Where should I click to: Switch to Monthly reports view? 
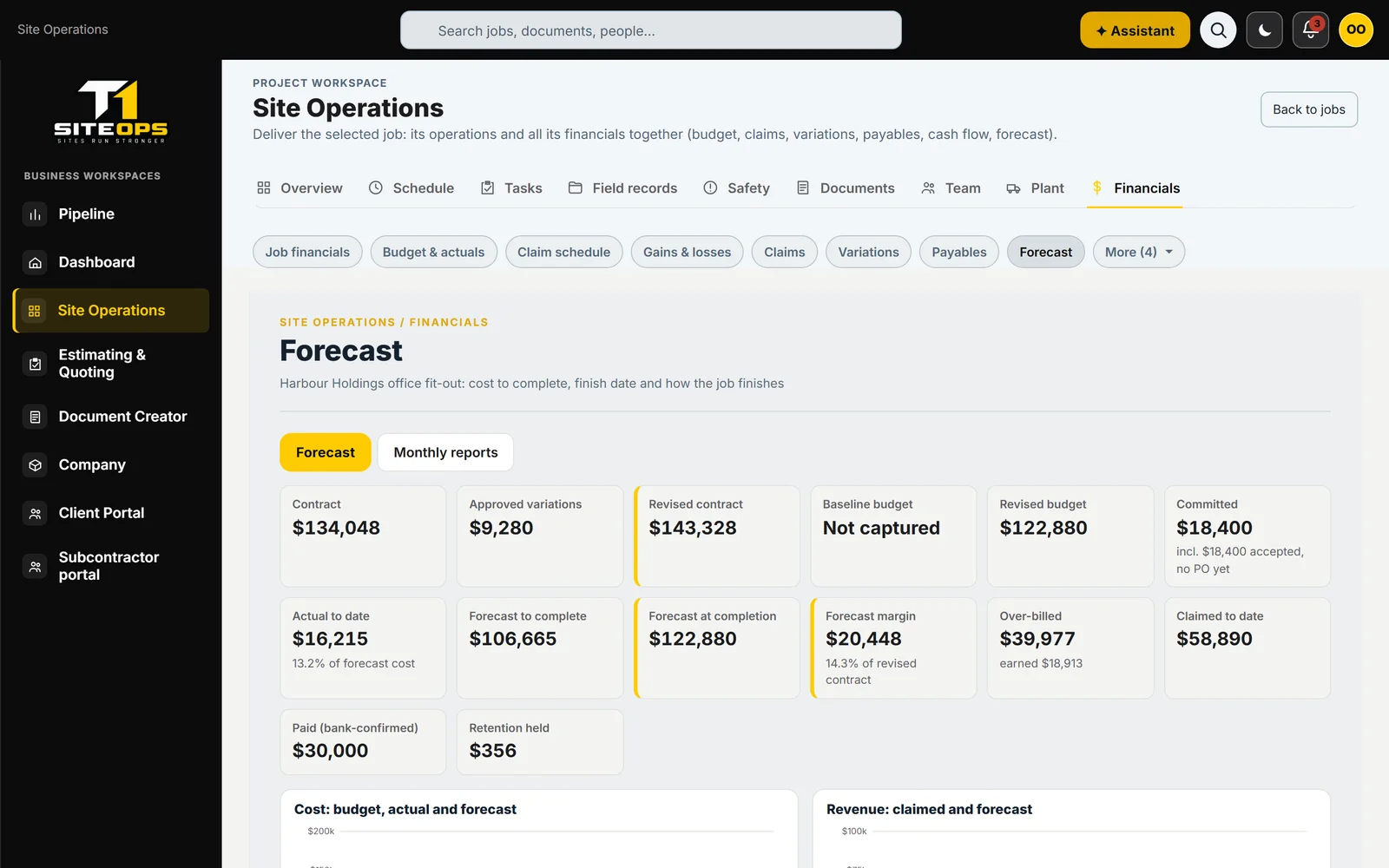click(445, 452)
